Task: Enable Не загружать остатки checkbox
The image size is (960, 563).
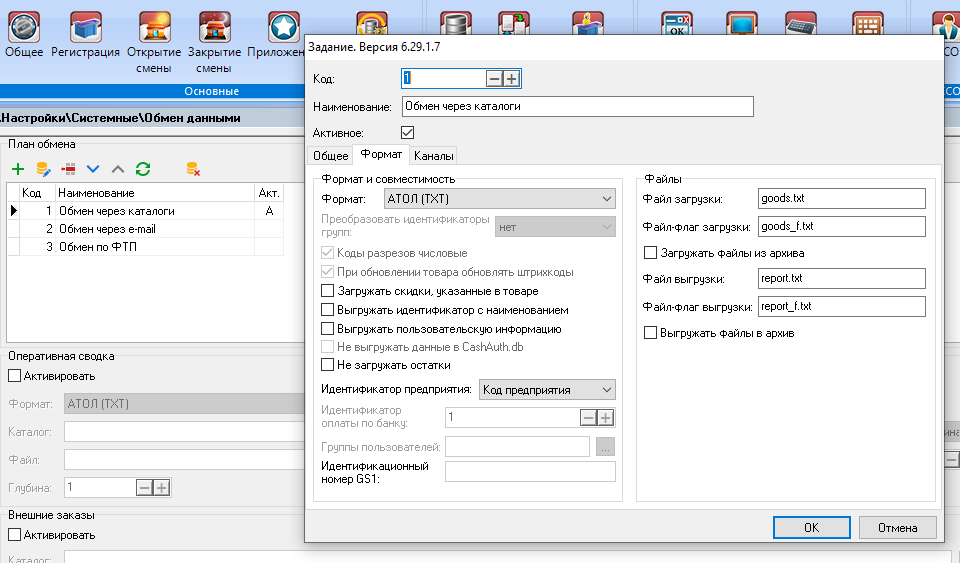Action: [328, 365]
